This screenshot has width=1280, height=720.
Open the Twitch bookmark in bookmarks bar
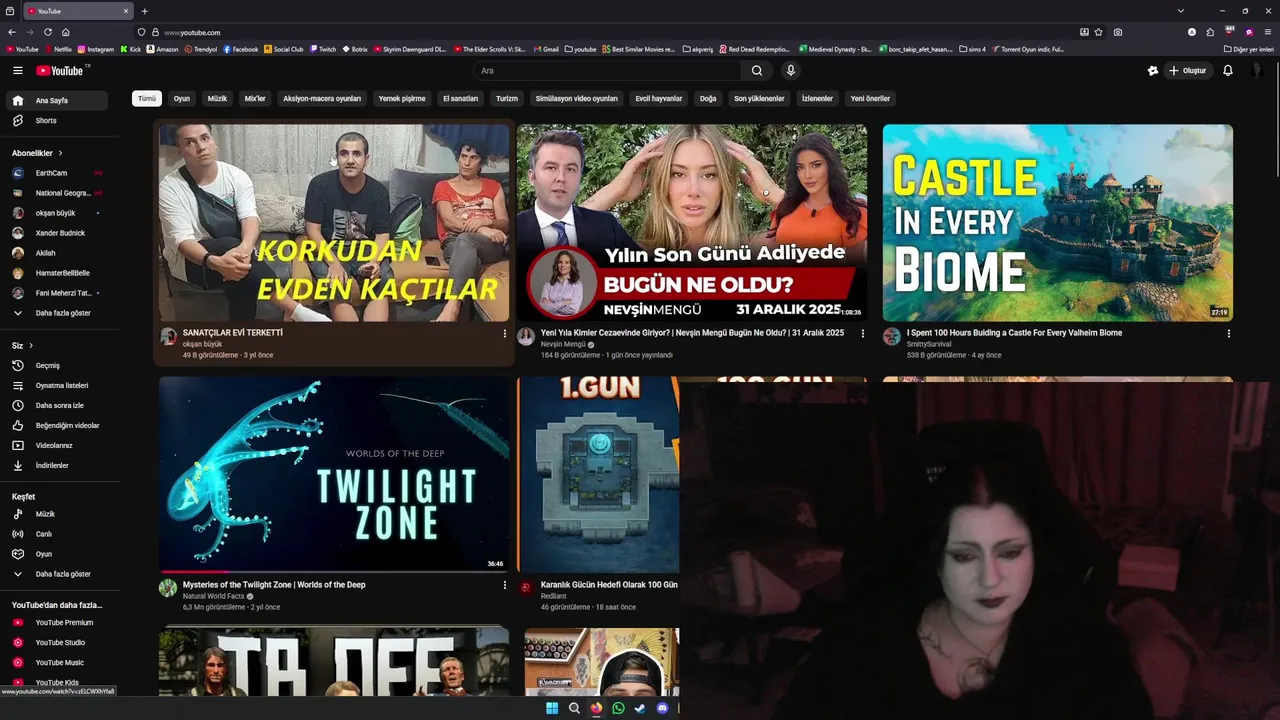(323, 49)
